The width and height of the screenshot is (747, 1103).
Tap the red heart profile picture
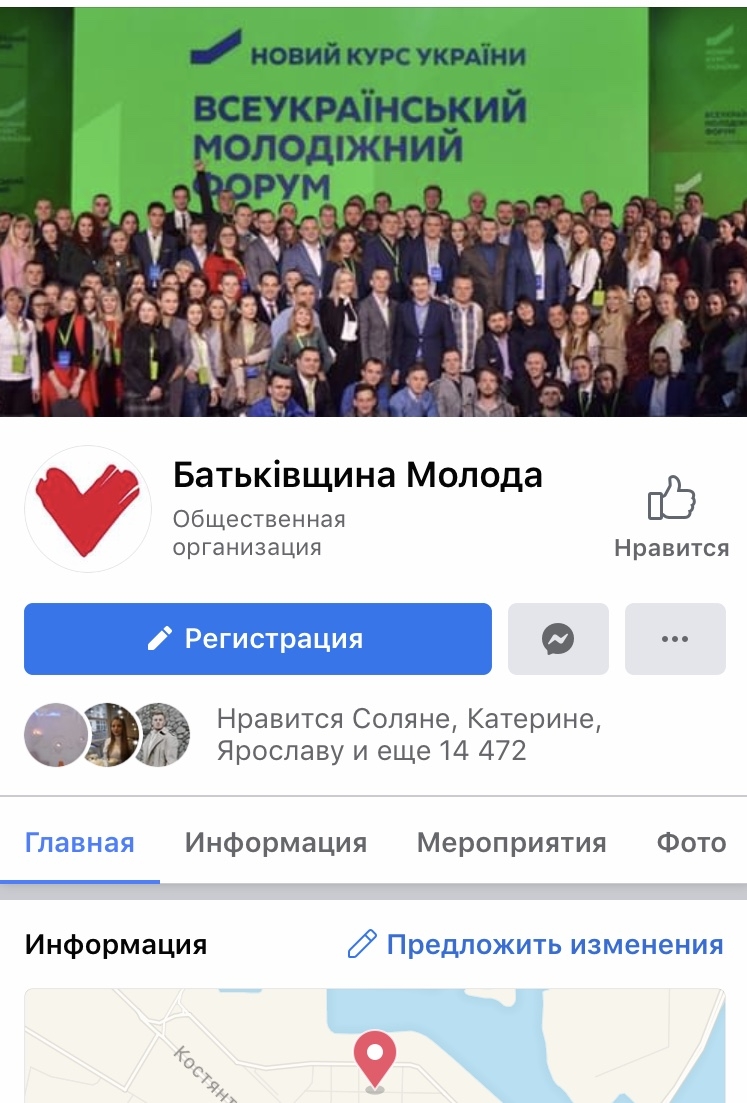pyautogui.click(x=88, y=509)
